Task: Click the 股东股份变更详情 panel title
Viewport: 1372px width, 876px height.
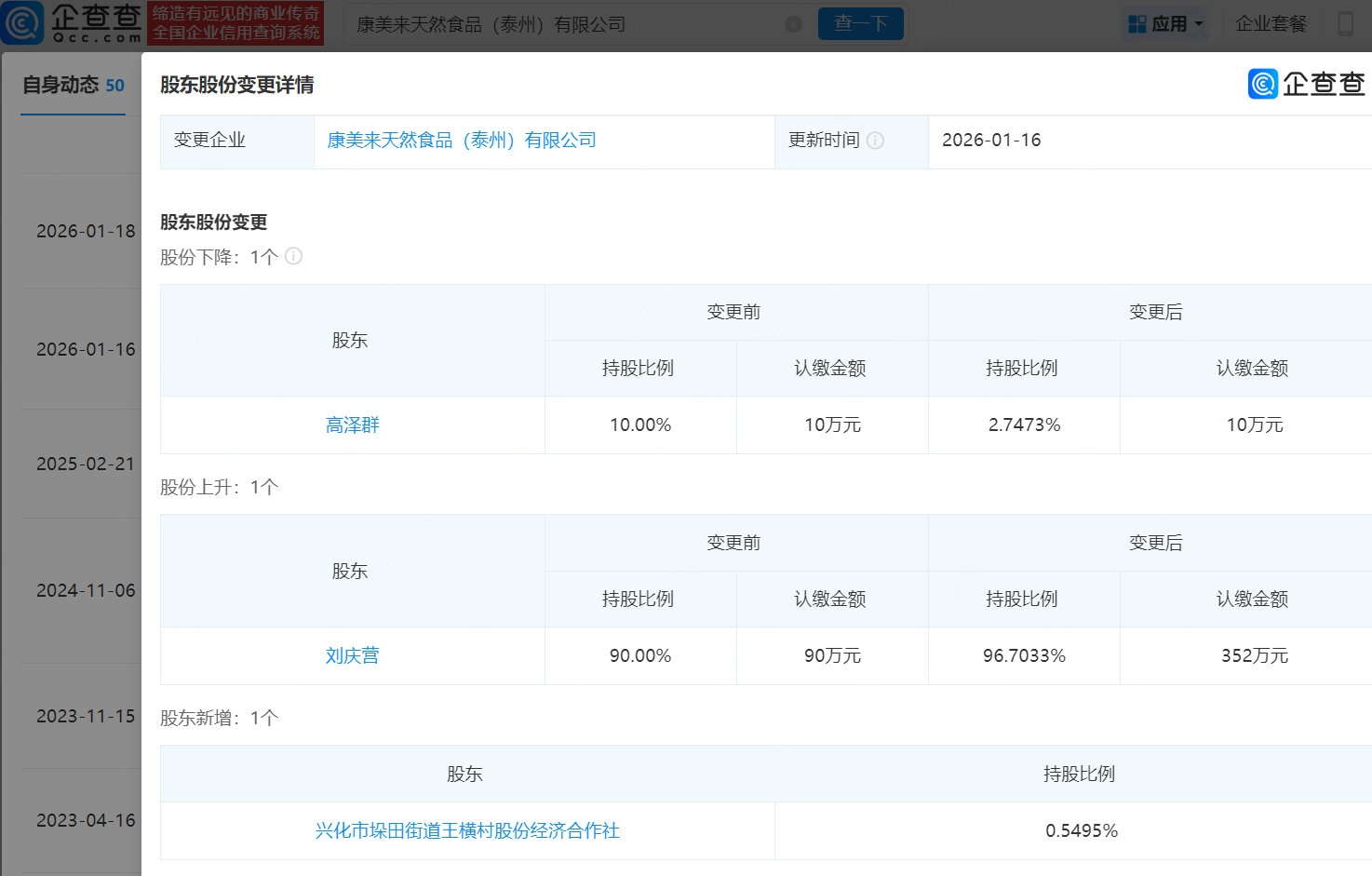Action: click(237, 85)
